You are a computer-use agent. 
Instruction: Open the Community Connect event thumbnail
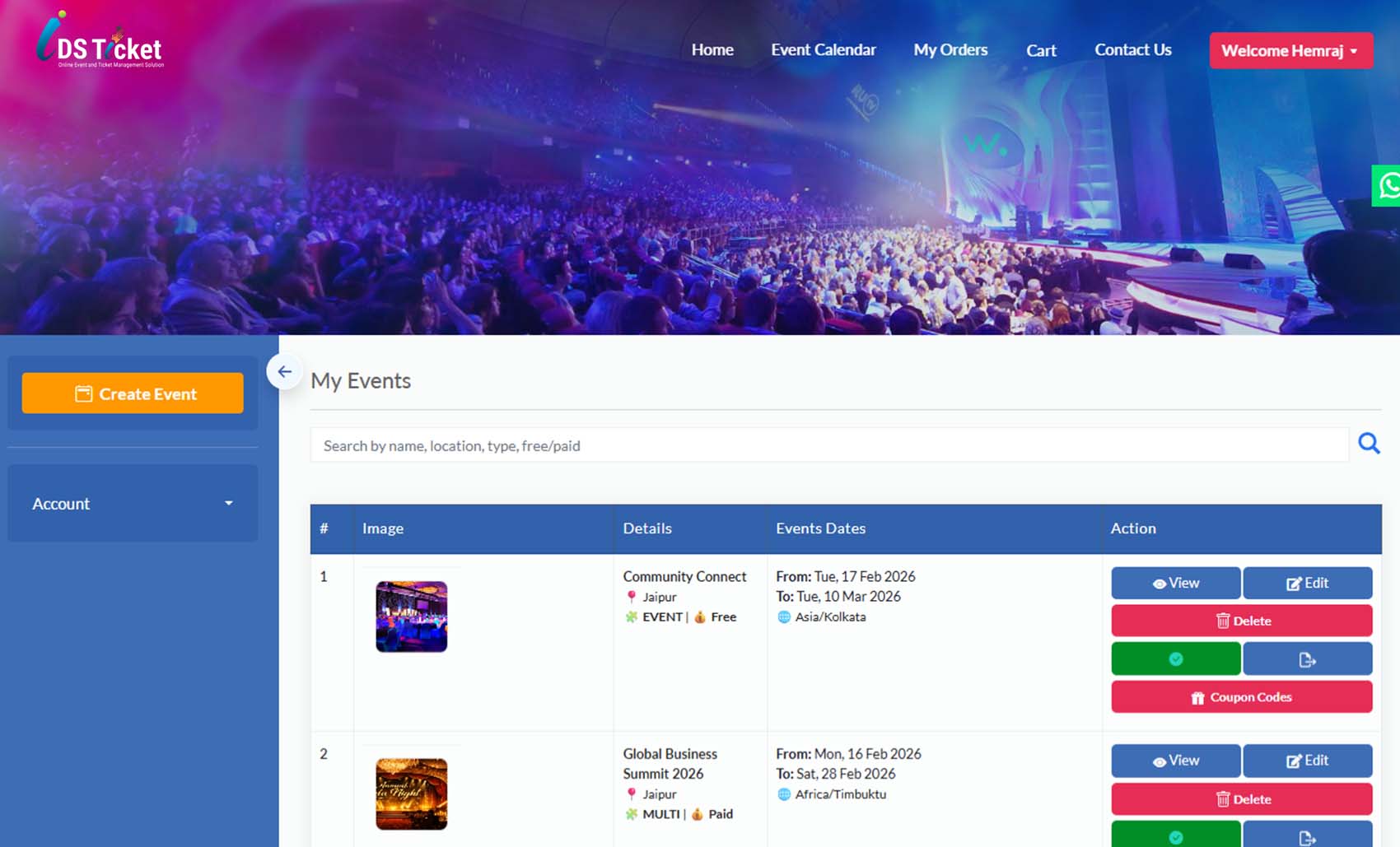tap(412, 617)
